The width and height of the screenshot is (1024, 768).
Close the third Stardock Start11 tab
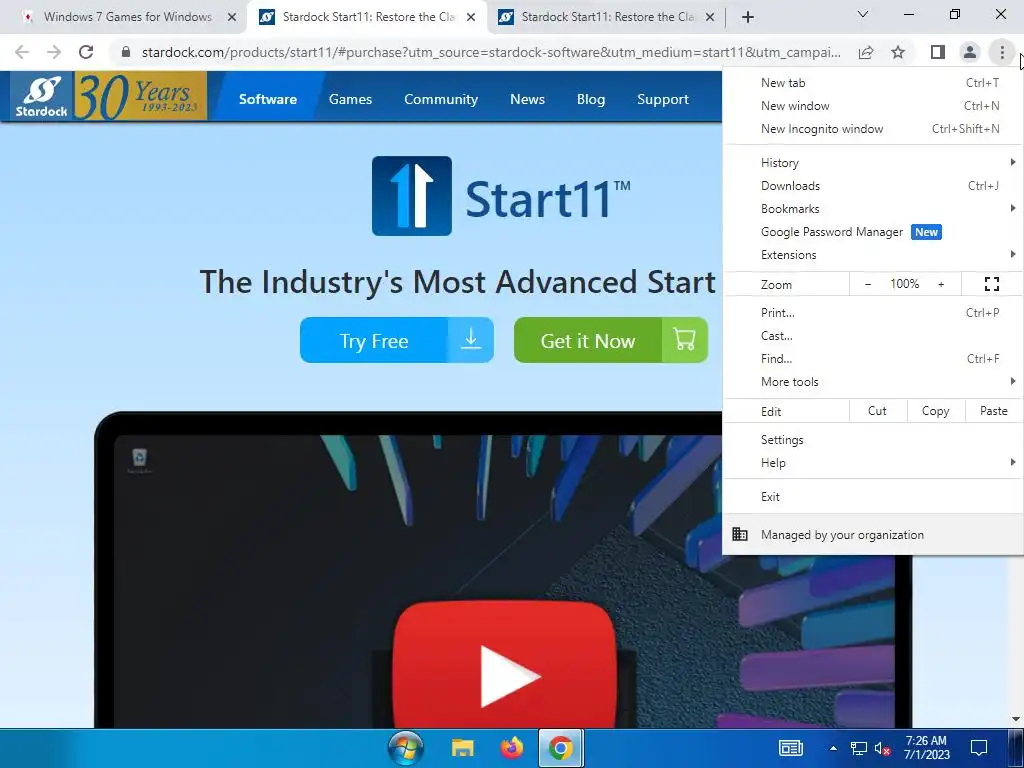(x=710, y=17)
